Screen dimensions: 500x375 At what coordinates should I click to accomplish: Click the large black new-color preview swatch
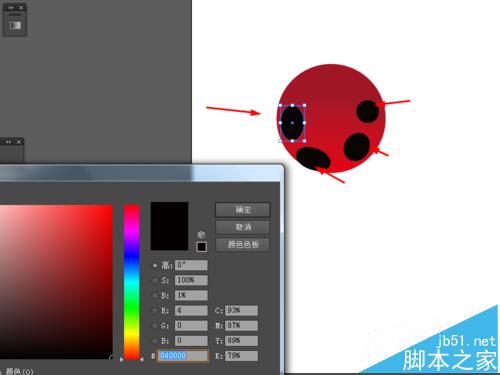coord(169,226)
